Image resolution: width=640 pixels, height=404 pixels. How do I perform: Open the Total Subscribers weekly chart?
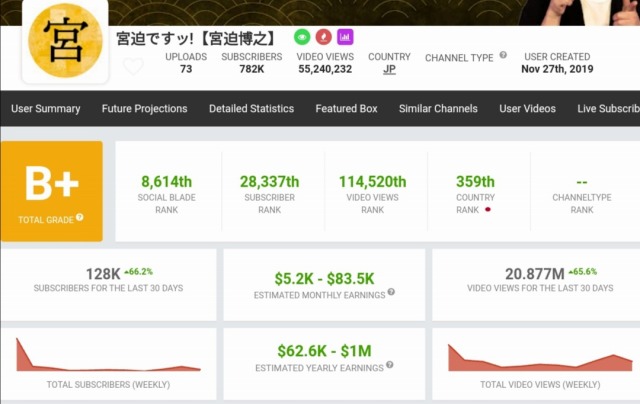(x=108, y=355)
